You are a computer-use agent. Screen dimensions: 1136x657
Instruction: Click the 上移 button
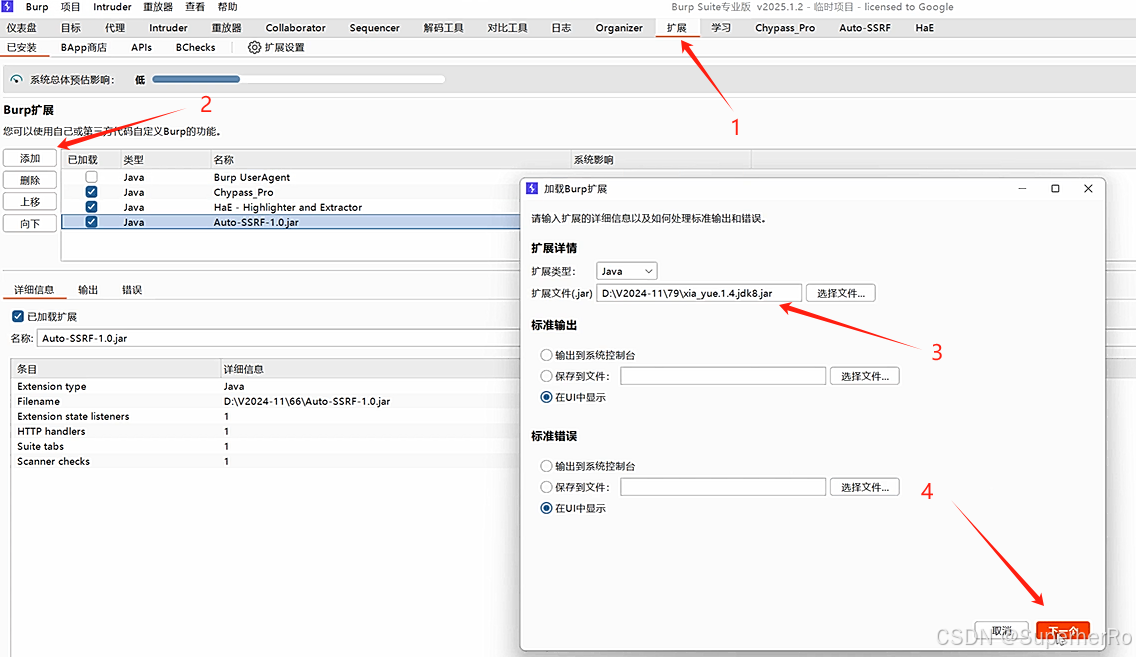point(30,201)
